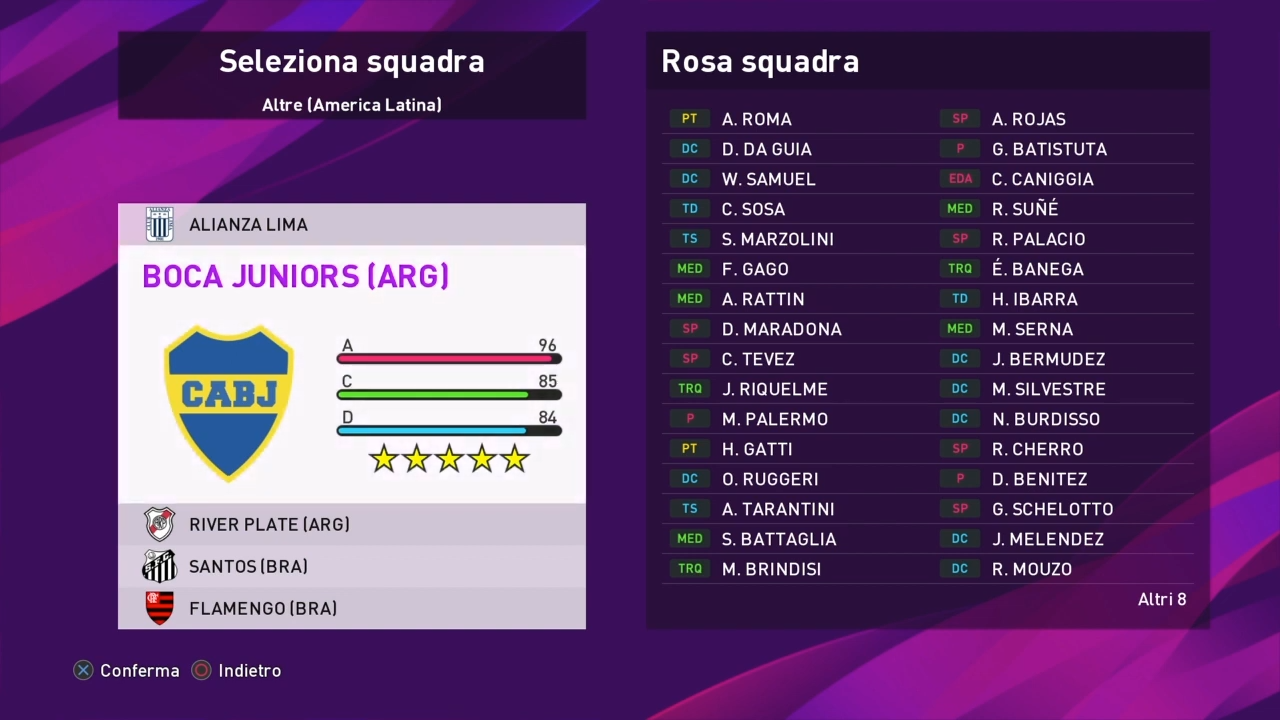Image resolution: width=1280 pixels, height=720 pixels.
Task: Click the circle Indietro button icon
Action: tap(201, 671)
